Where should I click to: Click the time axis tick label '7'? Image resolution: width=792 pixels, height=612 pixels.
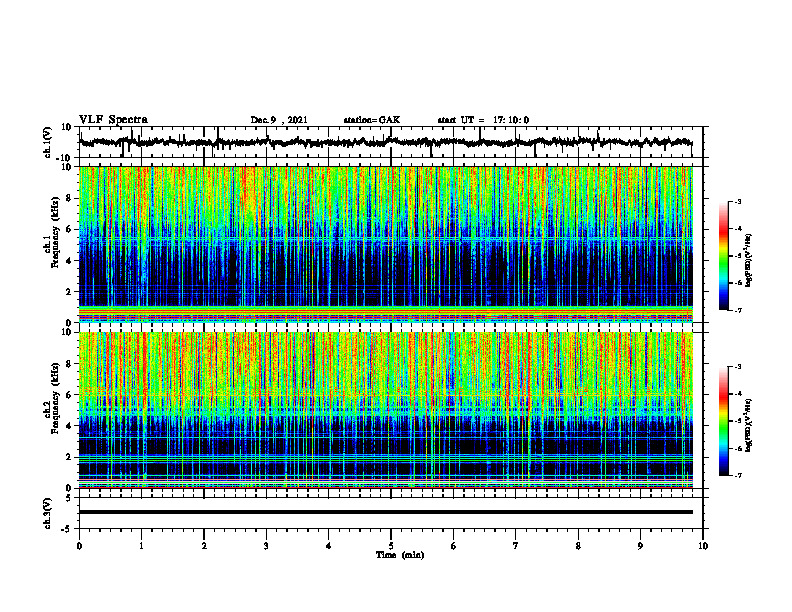pos(516,546)
